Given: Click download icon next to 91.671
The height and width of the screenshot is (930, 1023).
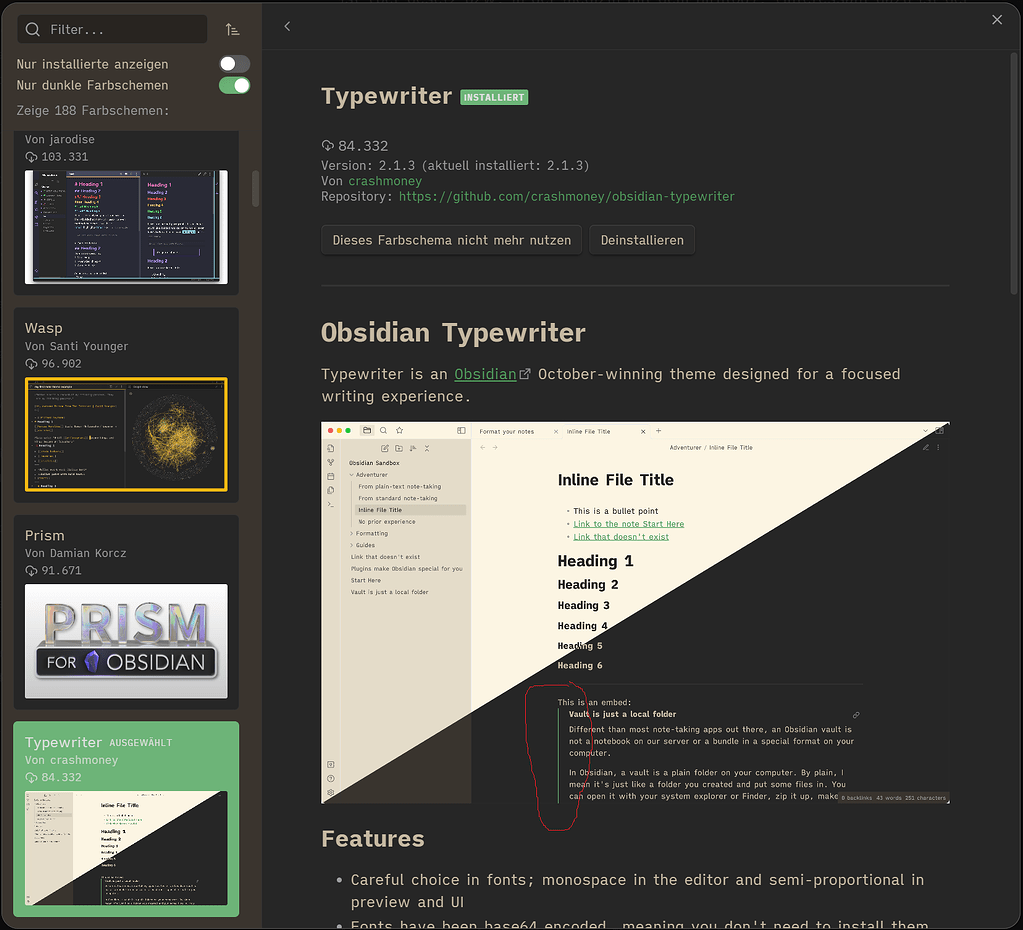Looking at the screenshot, I should [31, 570].
